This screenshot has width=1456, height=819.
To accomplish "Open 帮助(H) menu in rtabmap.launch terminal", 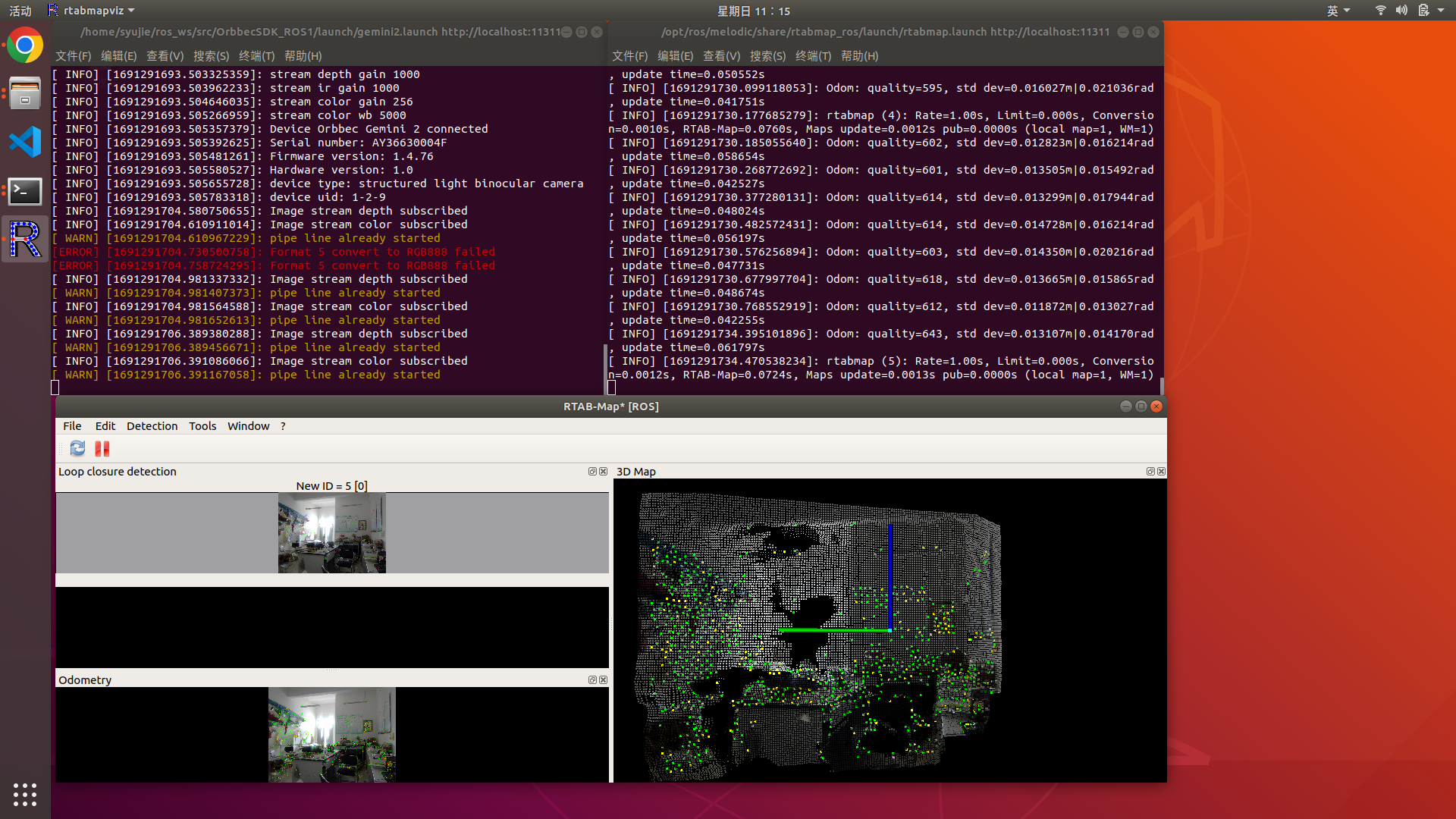I will click(859, 56).
